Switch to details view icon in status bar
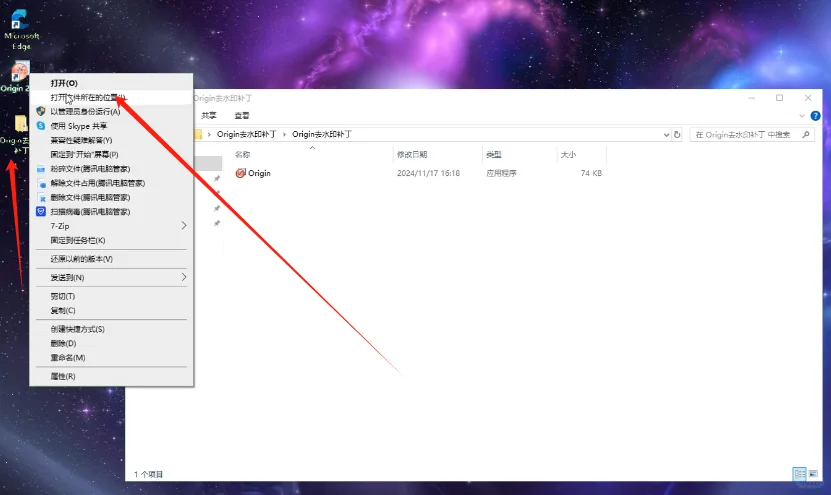The width and height of the screenshot is (831, 495). (799, 473)
